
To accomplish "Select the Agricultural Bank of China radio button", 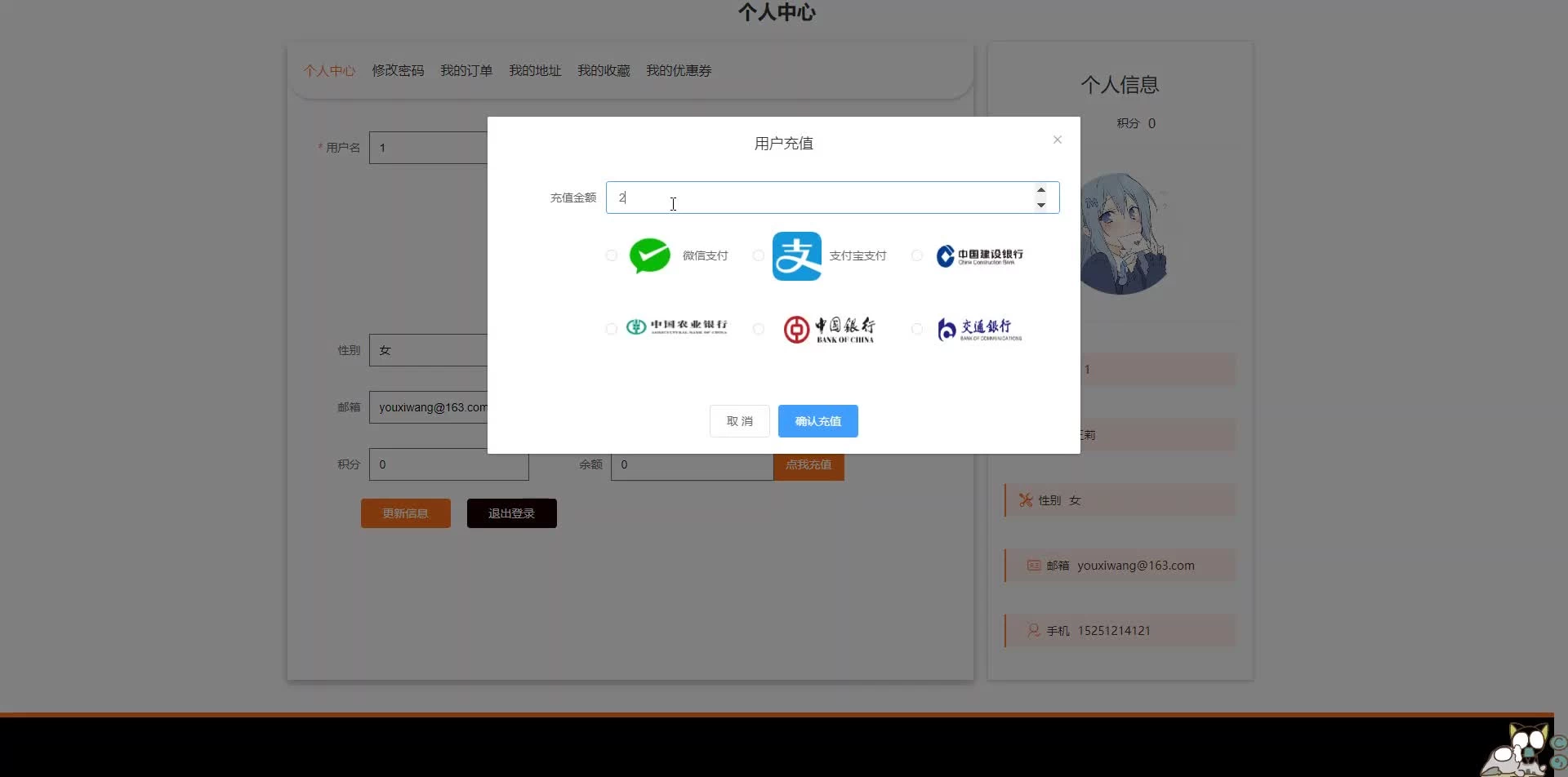I will point(612,329).
